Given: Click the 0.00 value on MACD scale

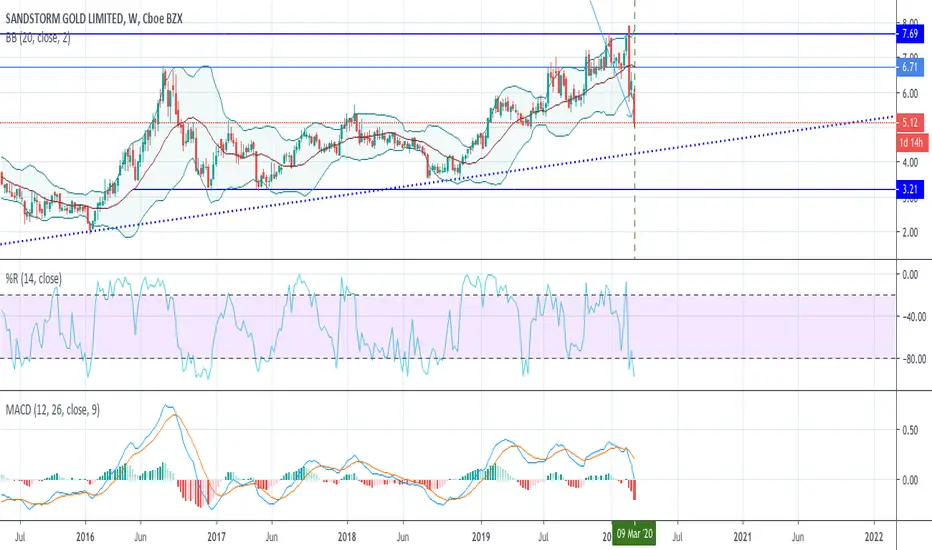Looking at the screenshot, I should click(909, 480).
